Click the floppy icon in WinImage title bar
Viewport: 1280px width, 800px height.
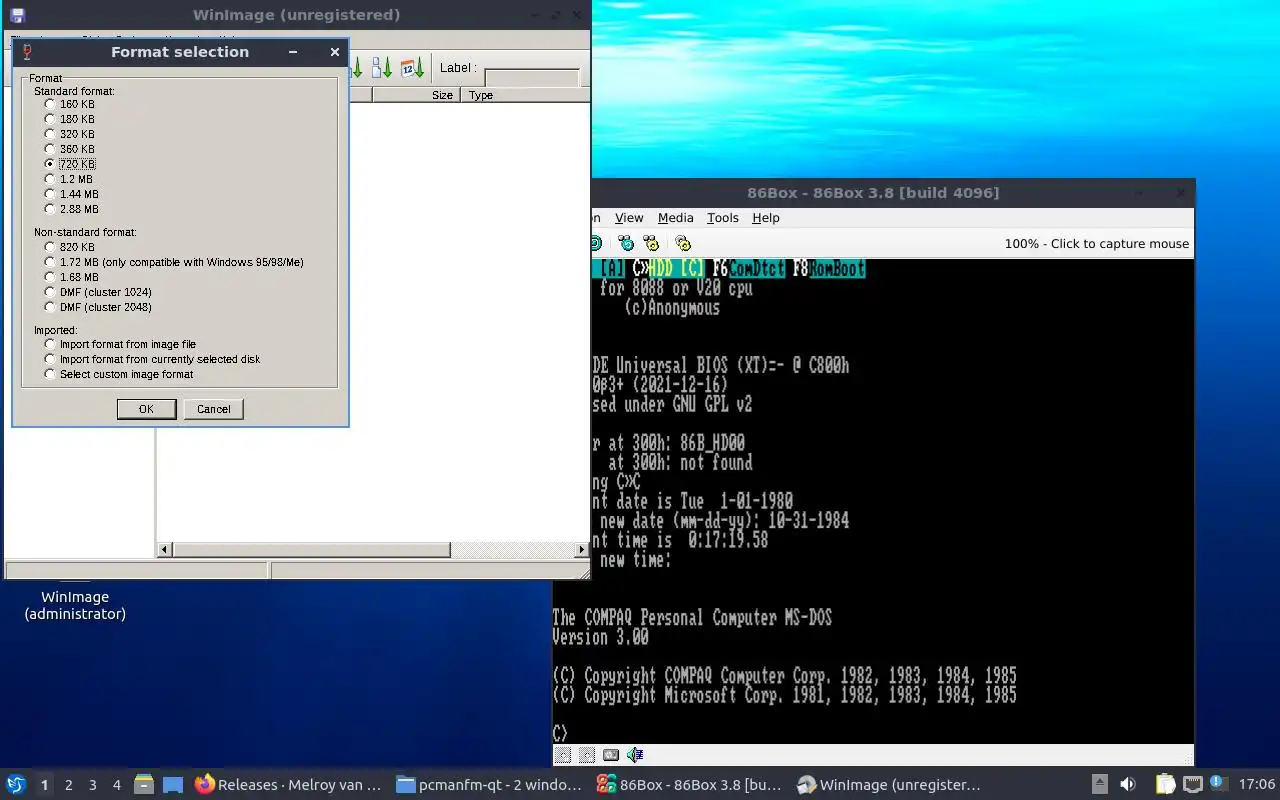click(x=17, y=15)
